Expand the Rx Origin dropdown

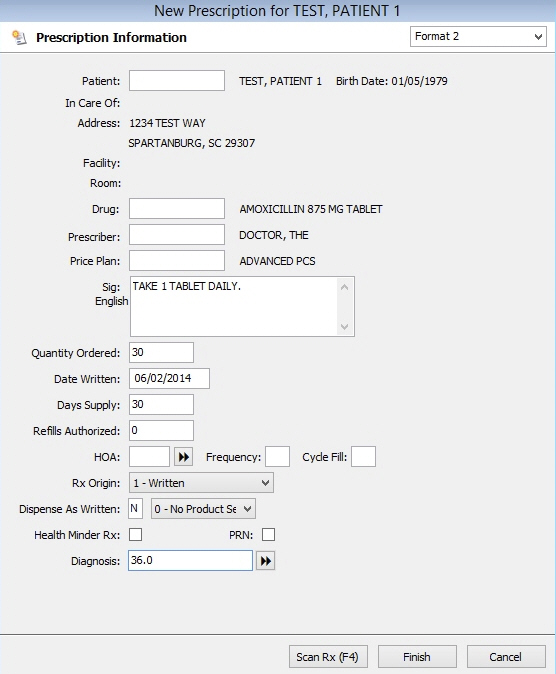pyautogui.click(x=201, y=483)
